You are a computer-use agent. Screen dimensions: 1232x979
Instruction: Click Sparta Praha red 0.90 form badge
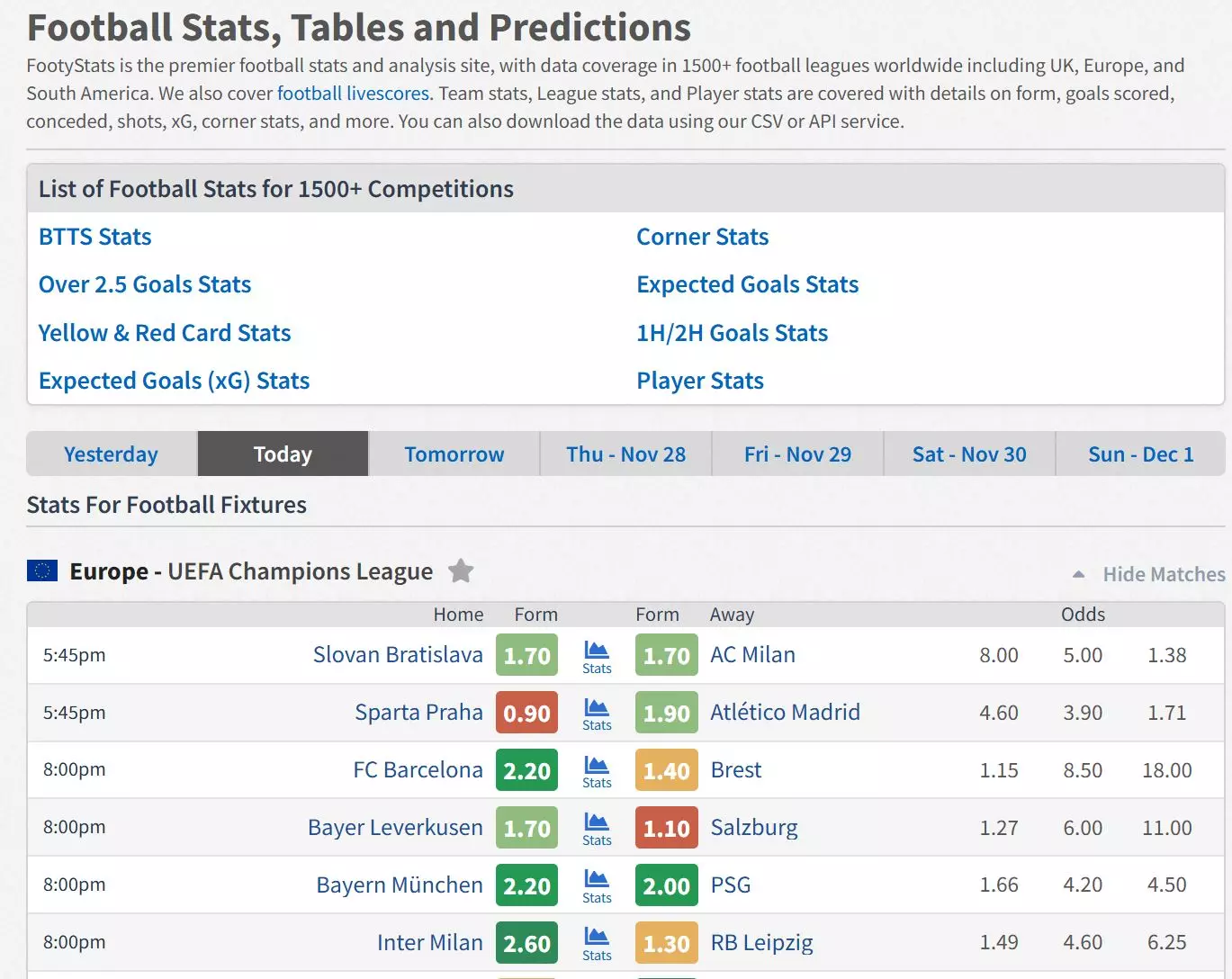pos(527,714)
